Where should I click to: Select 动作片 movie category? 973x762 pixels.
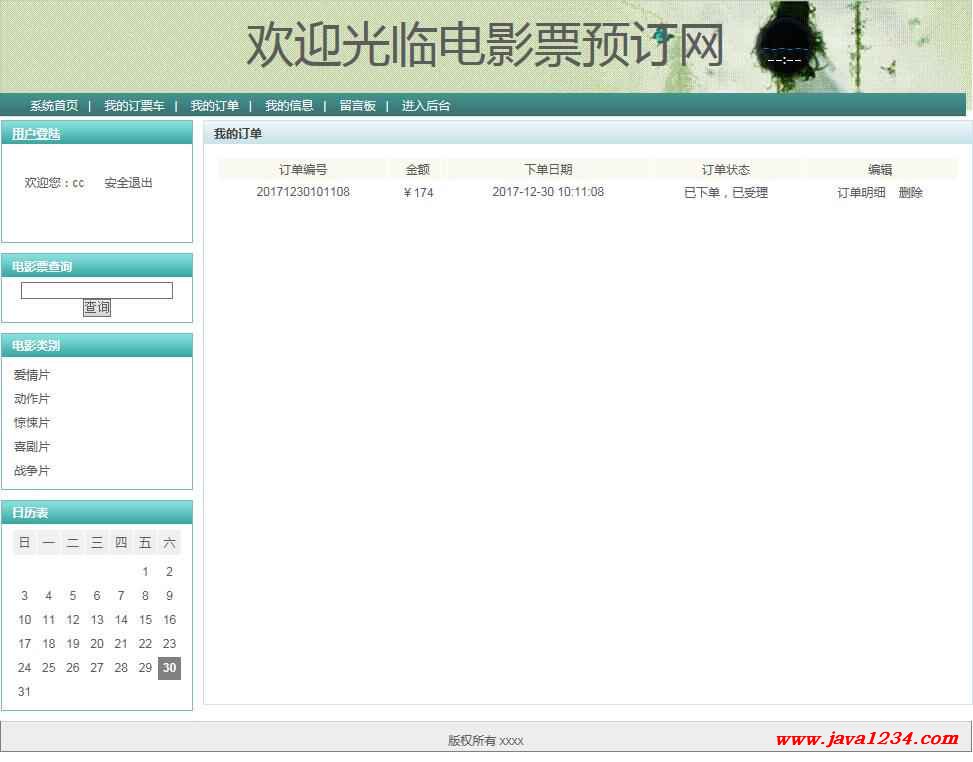[x=32, y=400]
